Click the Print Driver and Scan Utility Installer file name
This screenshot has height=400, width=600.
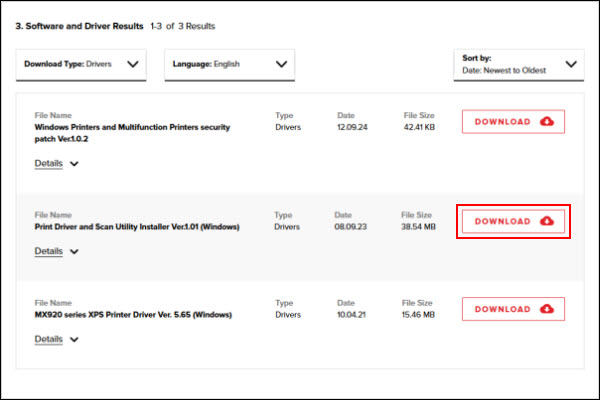click(137, 227)
